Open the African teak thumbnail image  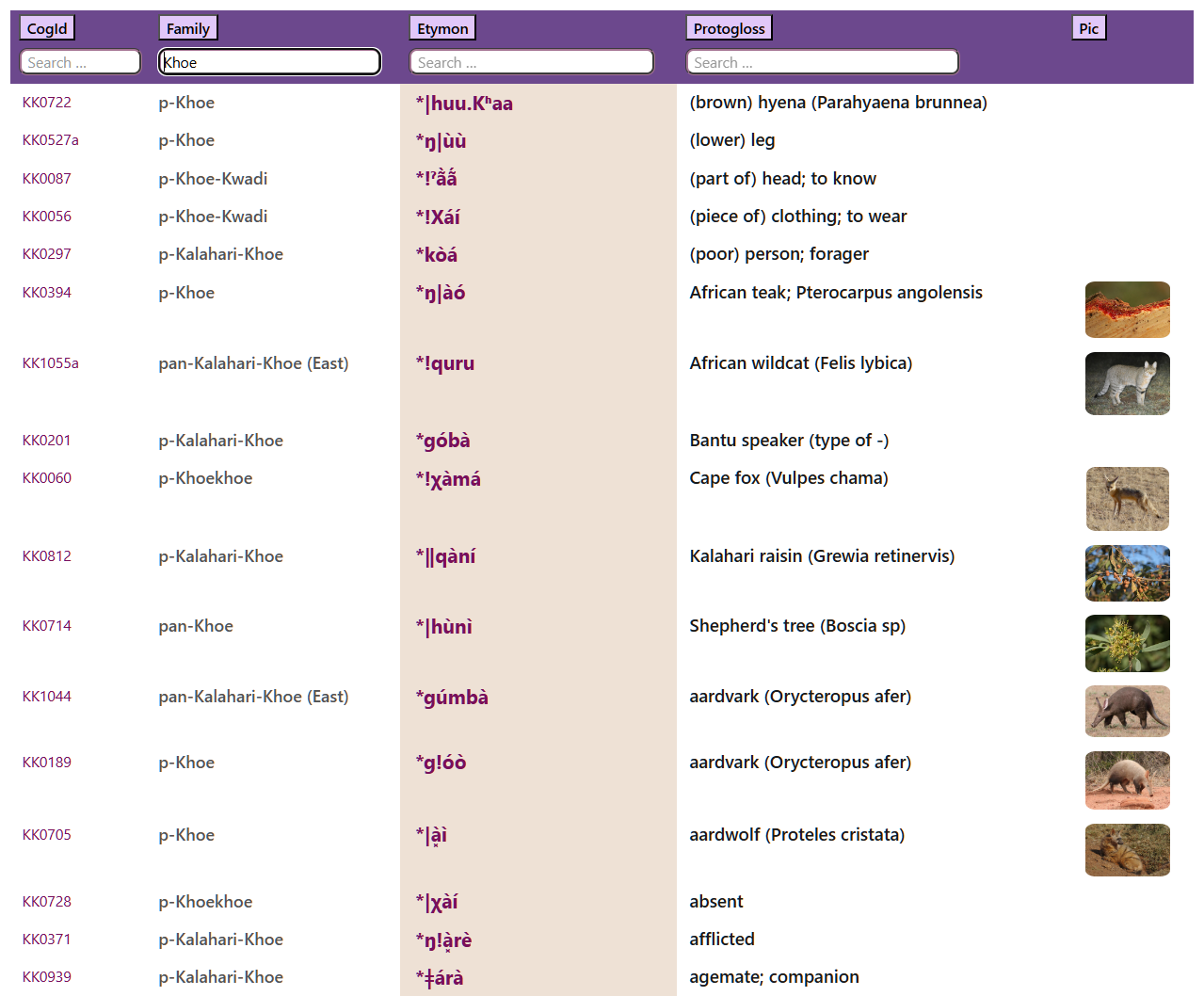[x=1127, y=310]
